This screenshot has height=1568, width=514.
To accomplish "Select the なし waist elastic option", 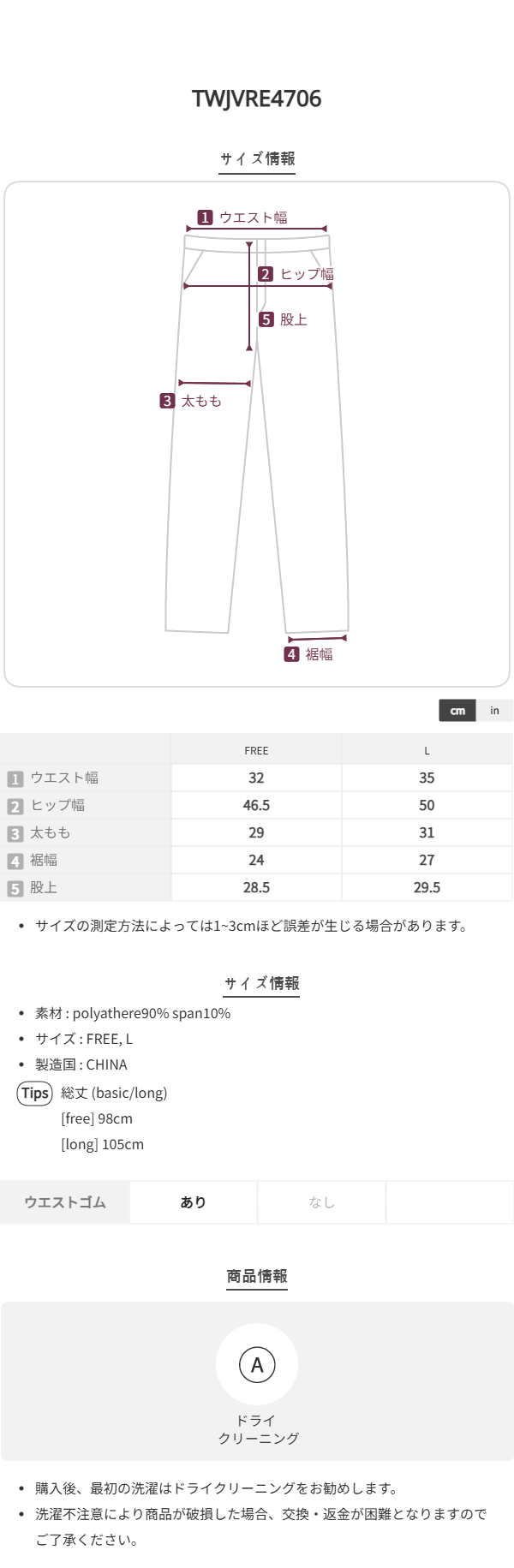I will (x=321, y=1202).
